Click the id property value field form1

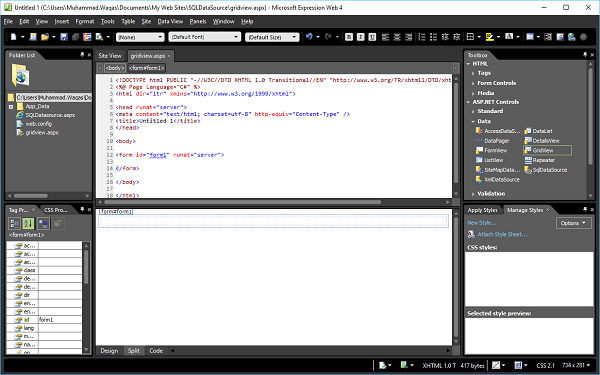pos(60,320)
